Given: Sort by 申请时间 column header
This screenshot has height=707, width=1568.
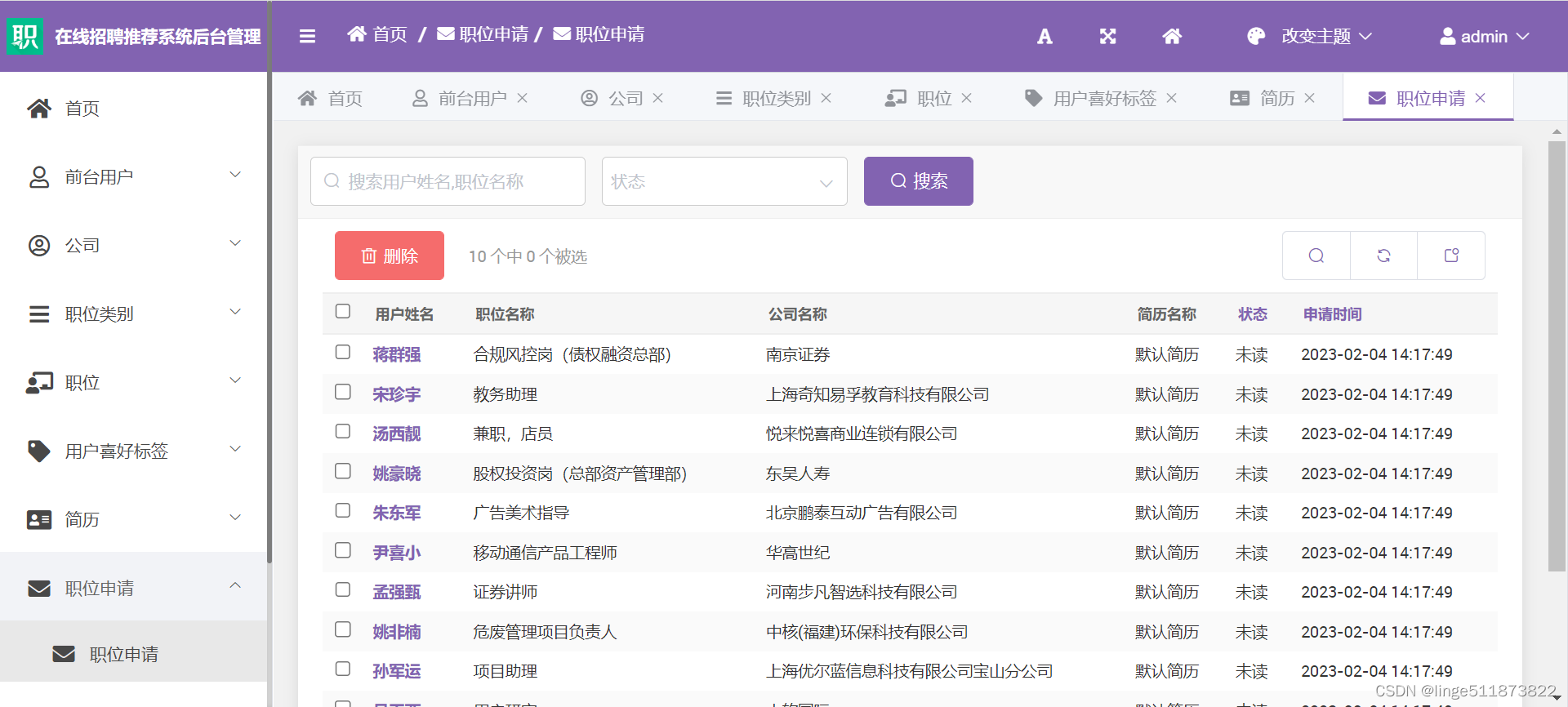Looking at the screenshot, I should (1332, 314).
